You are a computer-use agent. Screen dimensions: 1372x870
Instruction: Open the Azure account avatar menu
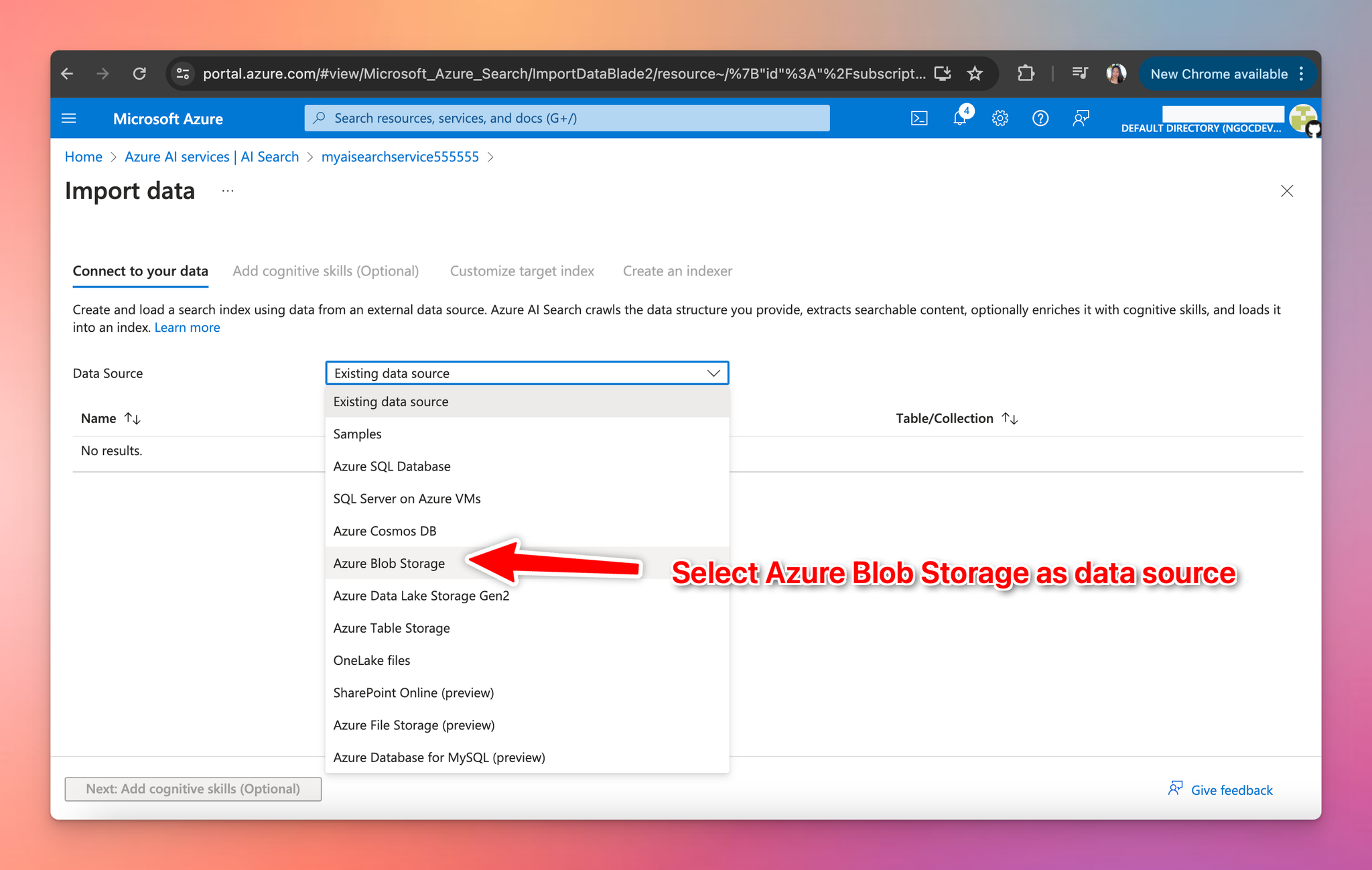pyautogui.click(x=1303, y=119)
